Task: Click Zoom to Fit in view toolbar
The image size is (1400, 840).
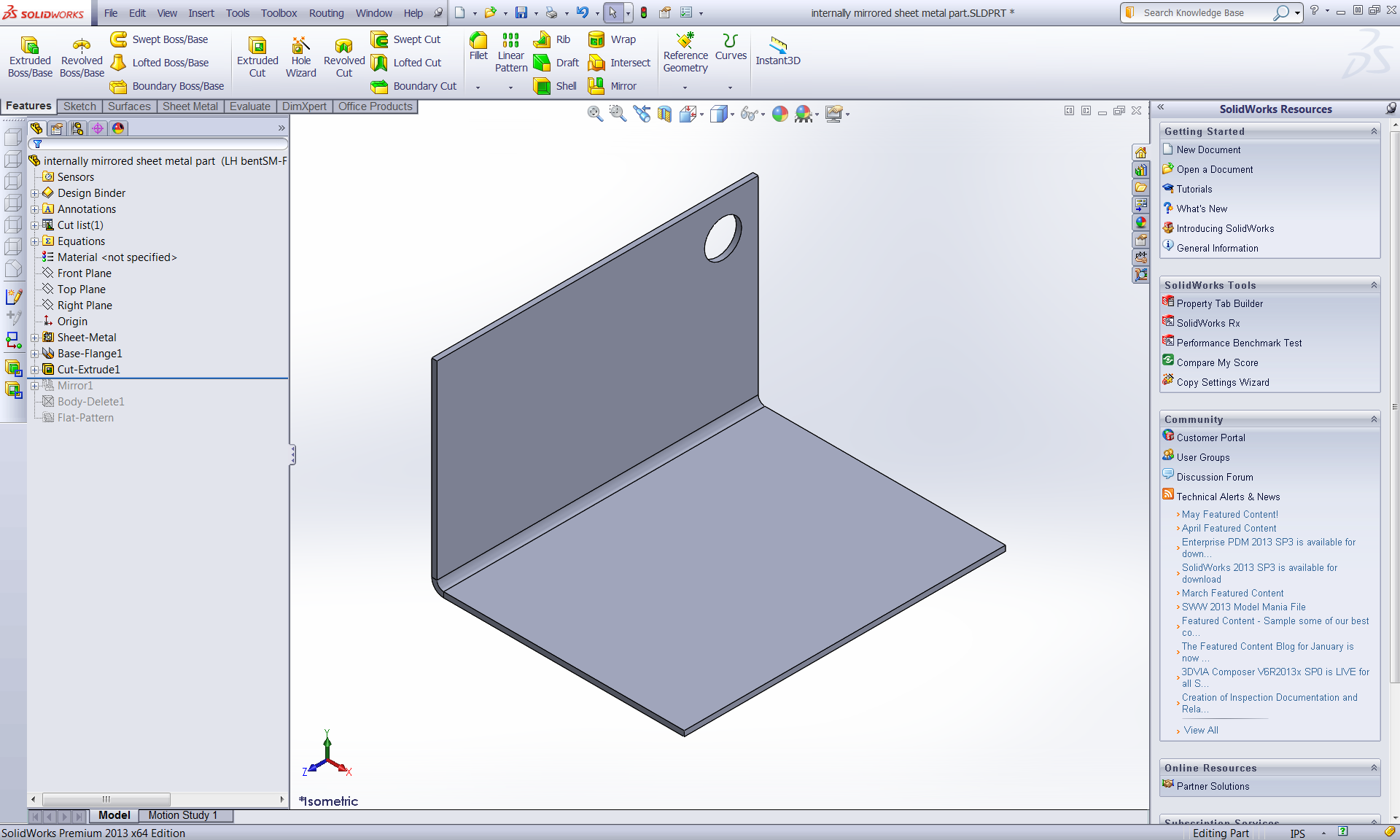Action: tap(596, 114)
